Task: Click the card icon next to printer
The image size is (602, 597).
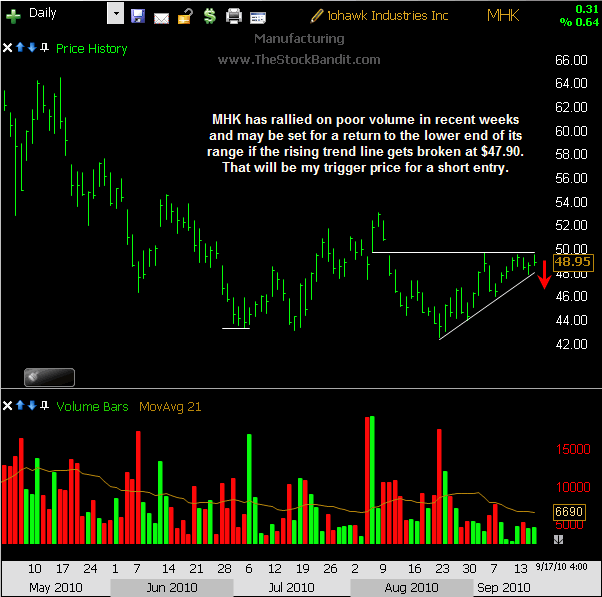Action: pyautogui.click(x=258, y=16)
